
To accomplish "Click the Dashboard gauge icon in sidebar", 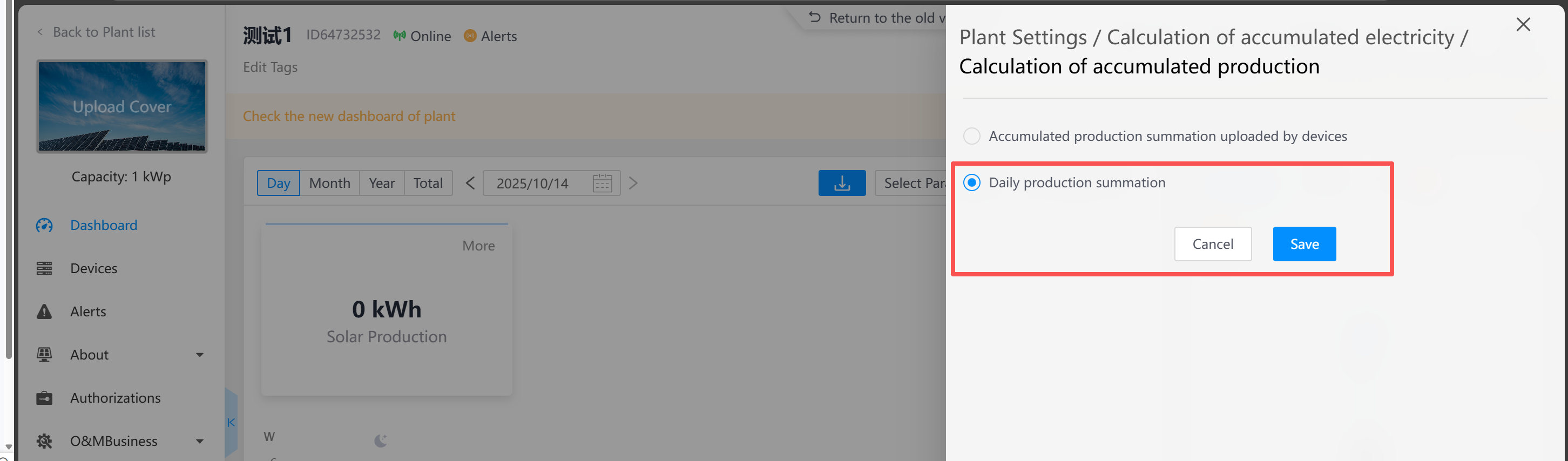I will point(44,226).
